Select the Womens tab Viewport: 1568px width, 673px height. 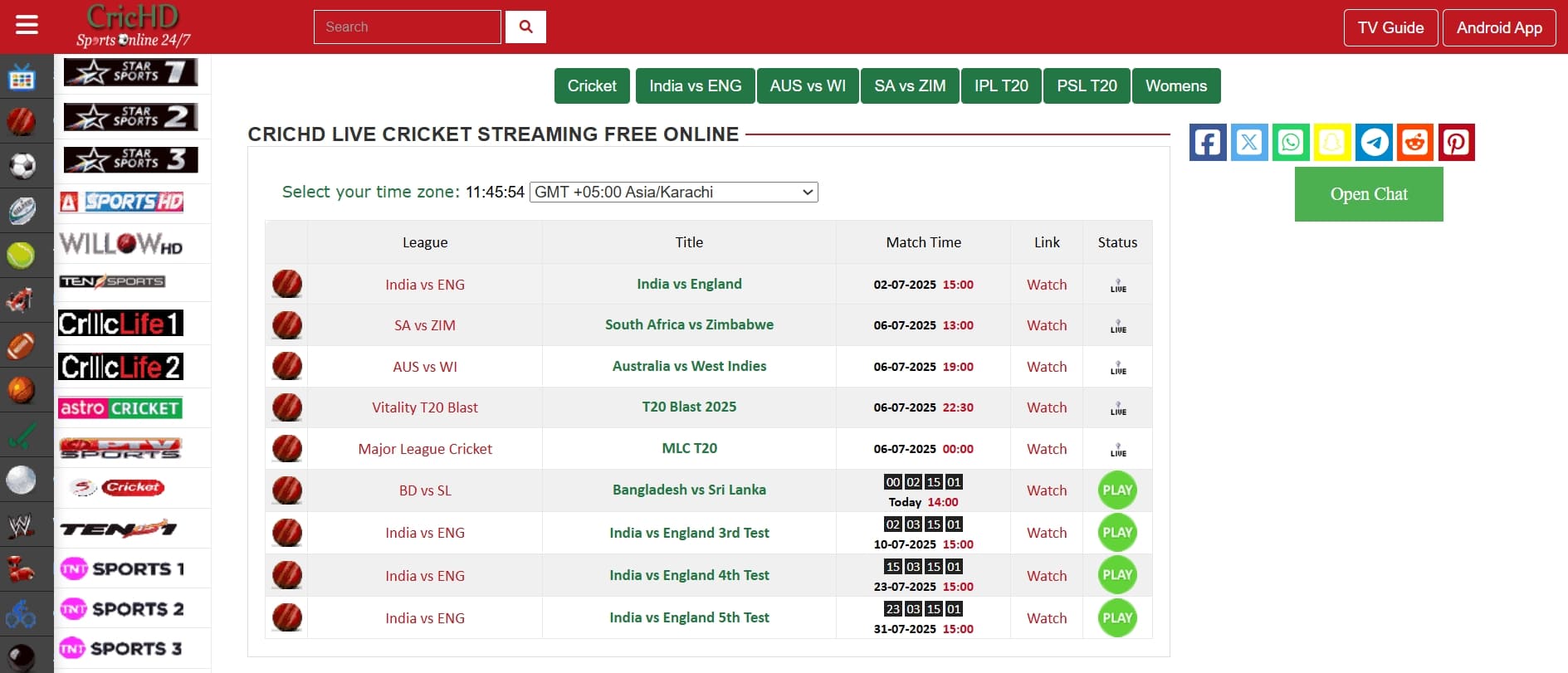(1176, 85)
